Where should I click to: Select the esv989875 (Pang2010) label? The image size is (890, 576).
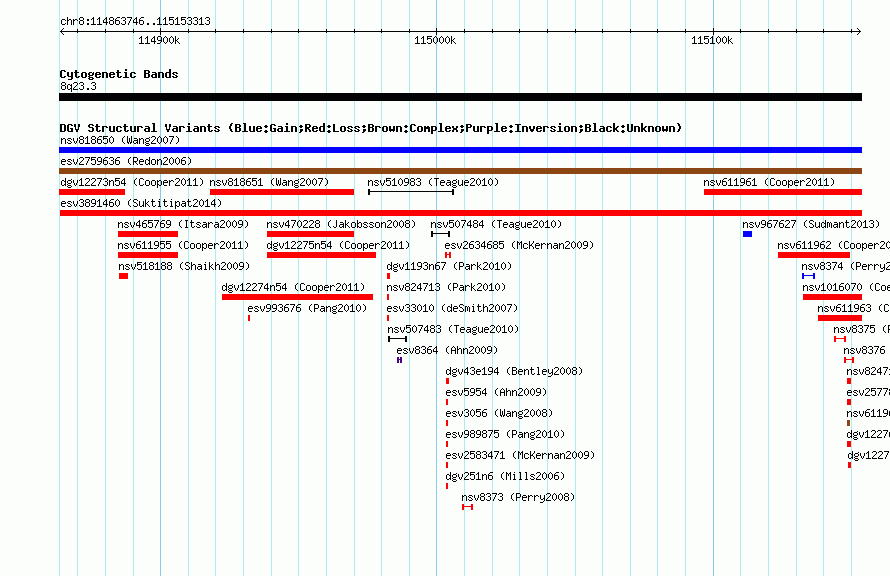pyautogui.click(x=505, y=434)
